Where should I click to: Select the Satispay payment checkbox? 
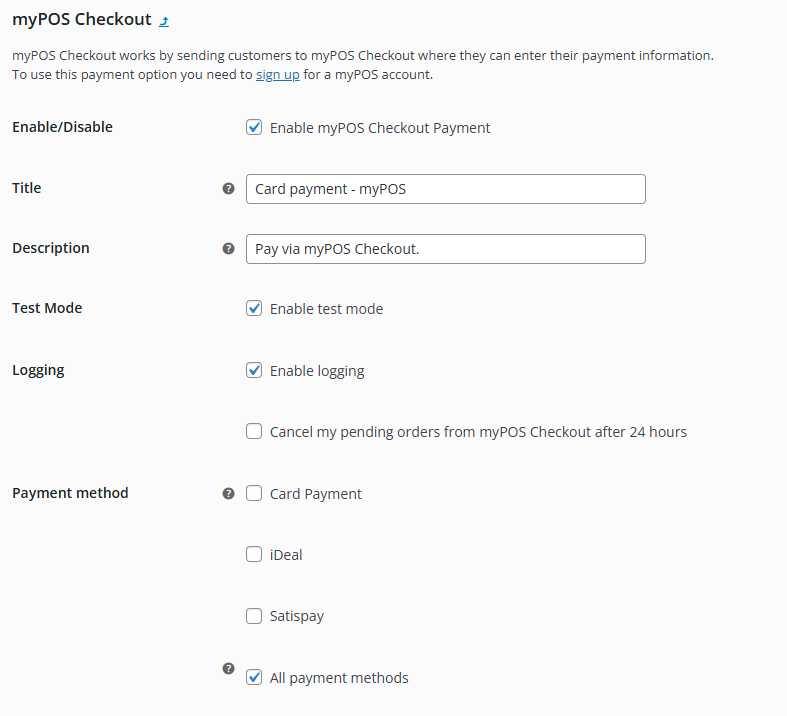click(x=254, y=616)
